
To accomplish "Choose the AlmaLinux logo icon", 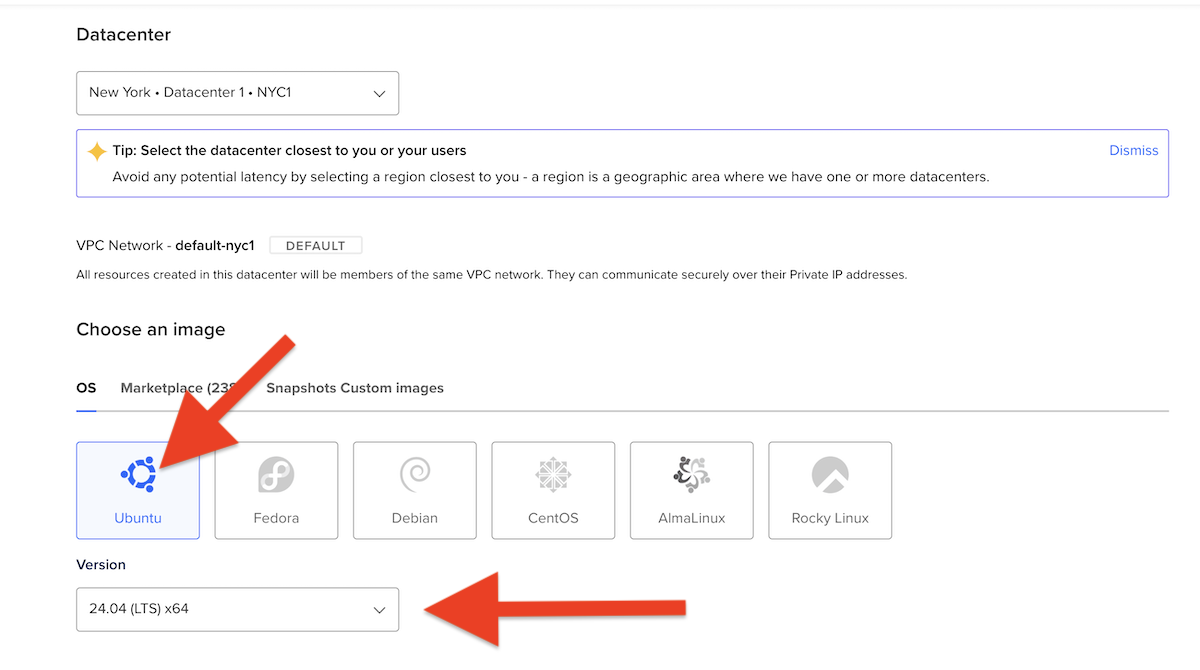I will pos(692,475).
